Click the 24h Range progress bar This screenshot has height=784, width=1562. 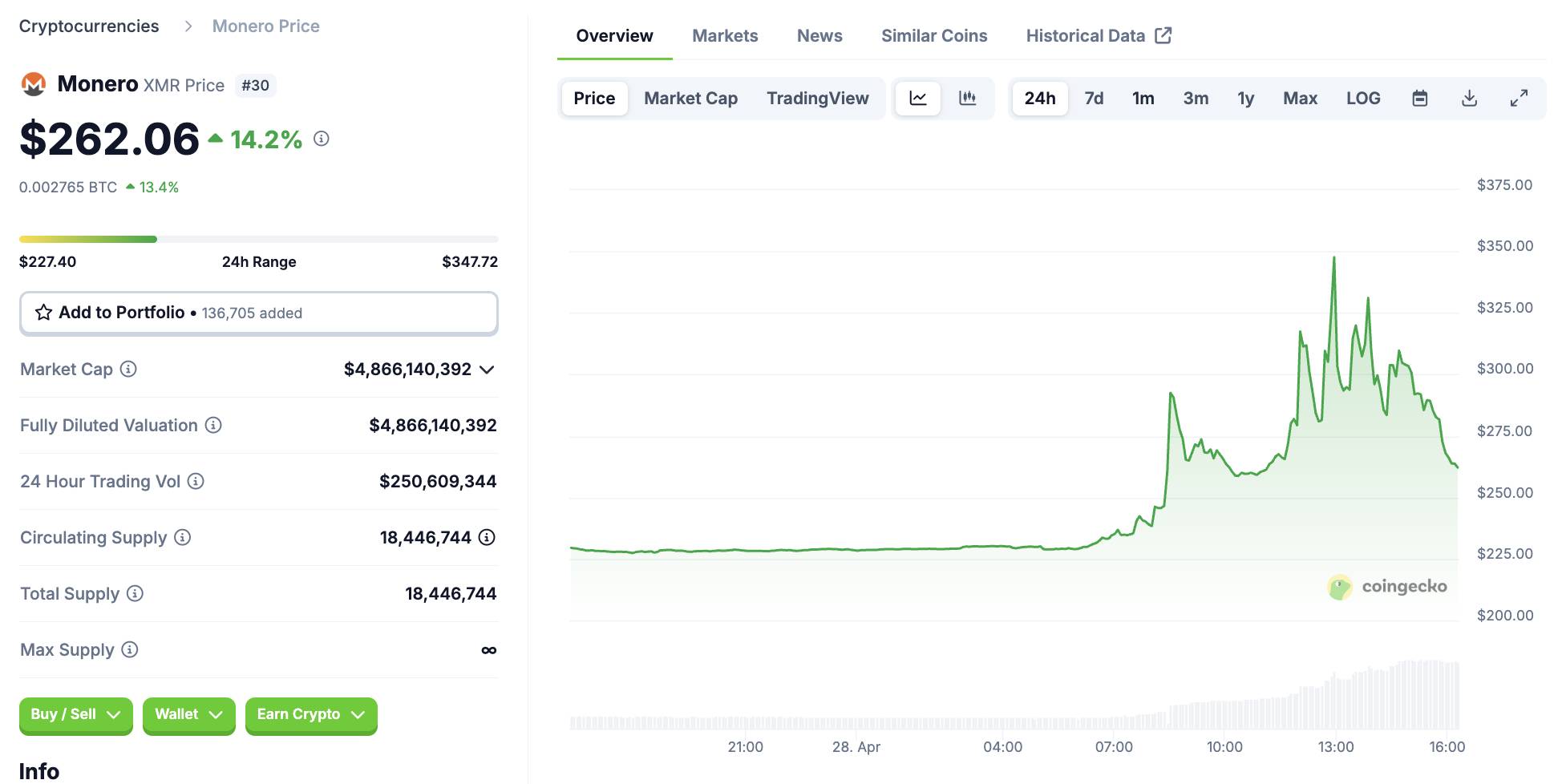click(258, 239)
